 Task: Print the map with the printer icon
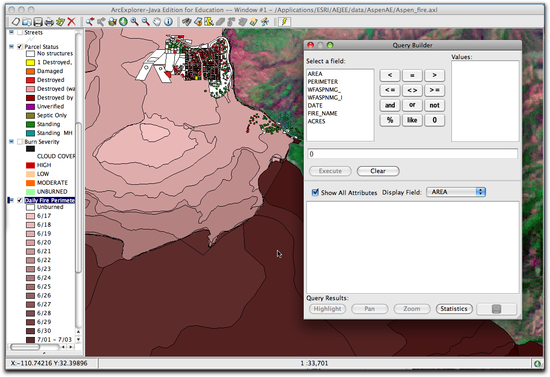click(49, 22)
